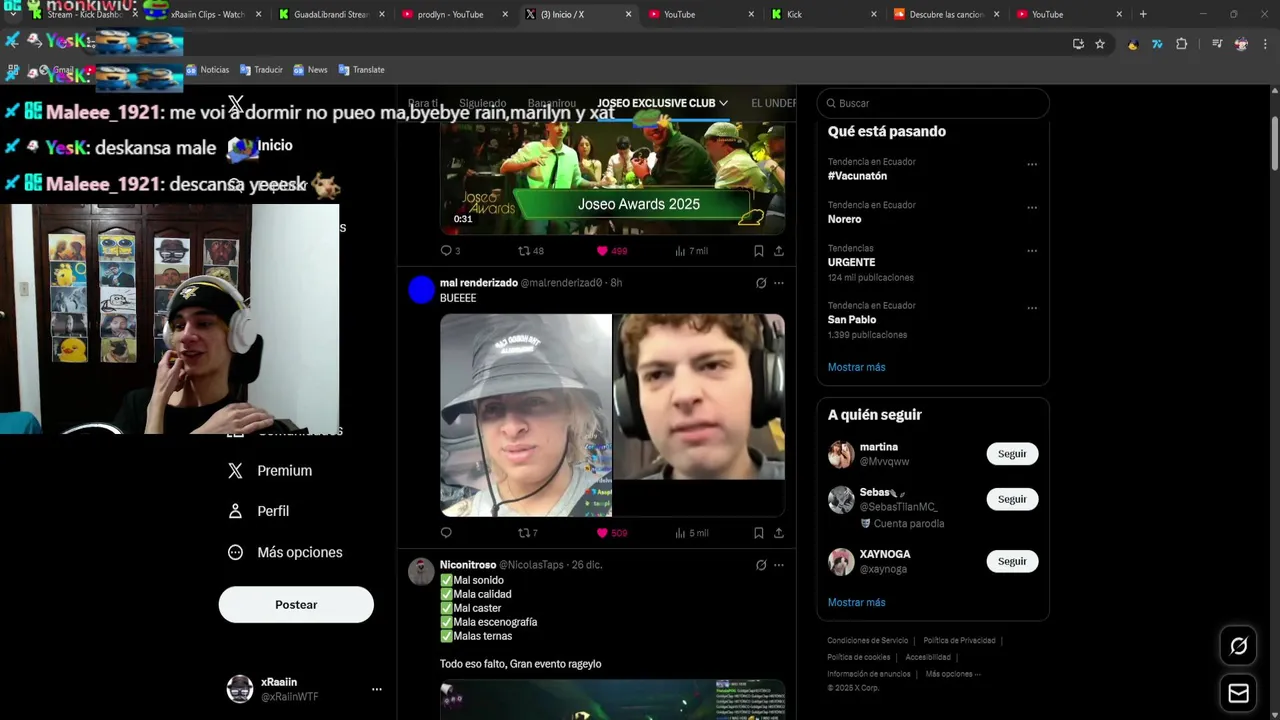Open the San Pablo trend
The image size is (1280, 720).
[x=852, y=320]
